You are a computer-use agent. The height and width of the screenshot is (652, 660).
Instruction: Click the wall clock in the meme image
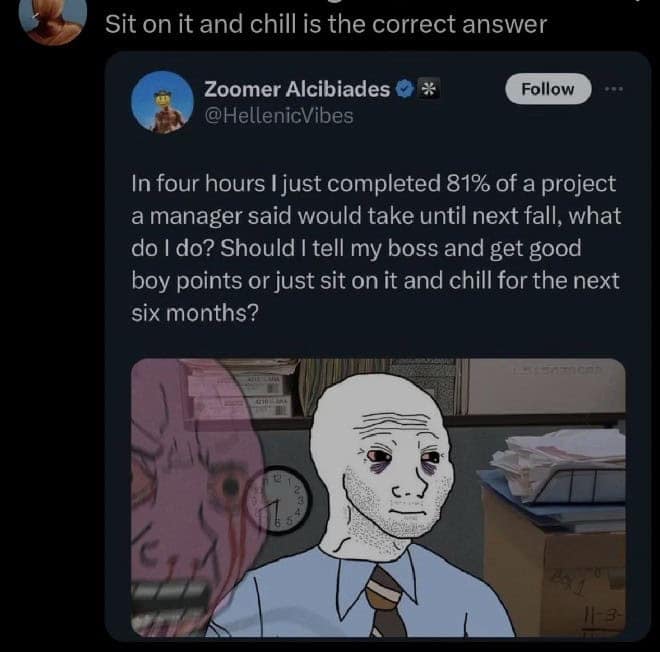click(x=279, y=500)
